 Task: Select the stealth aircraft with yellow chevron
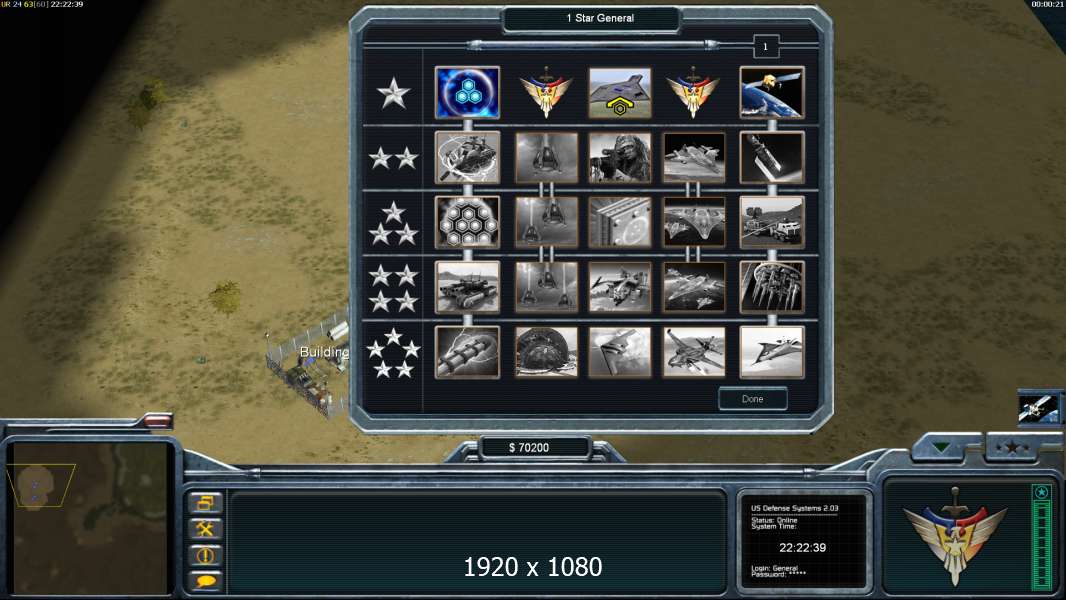[x=619, y=92]
